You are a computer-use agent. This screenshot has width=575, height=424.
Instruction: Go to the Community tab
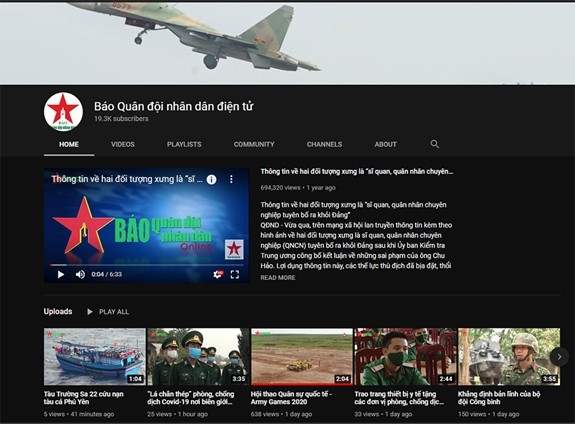click(x=254, y=145)
